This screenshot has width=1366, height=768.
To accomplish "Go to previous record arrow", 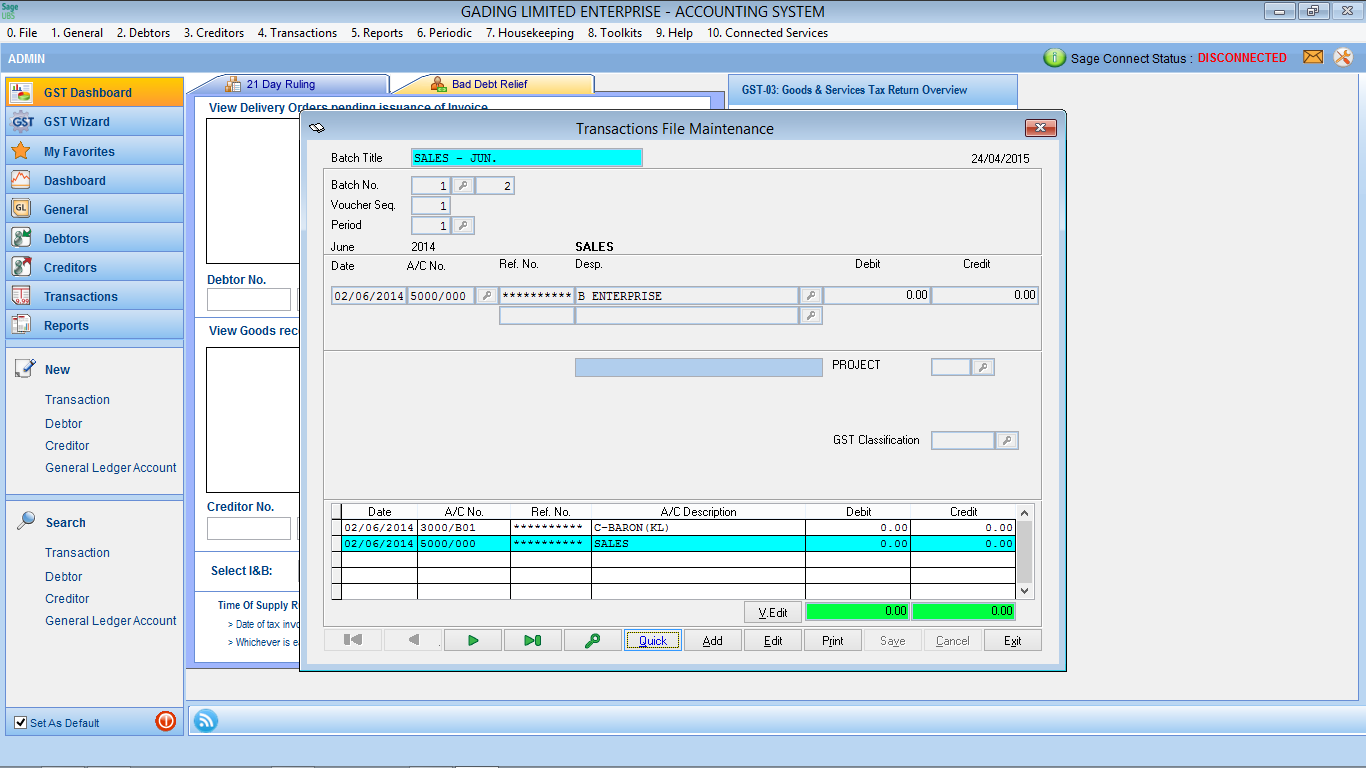I will pyautogui.click(x=413, y=640).
